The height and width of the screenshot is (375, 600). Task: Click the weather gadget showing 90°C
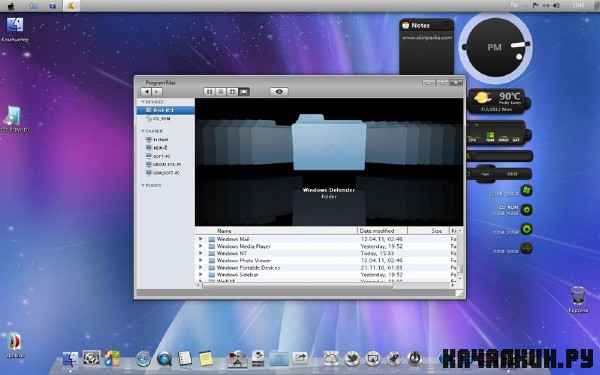pyautogui.click(x=499, y=101)
